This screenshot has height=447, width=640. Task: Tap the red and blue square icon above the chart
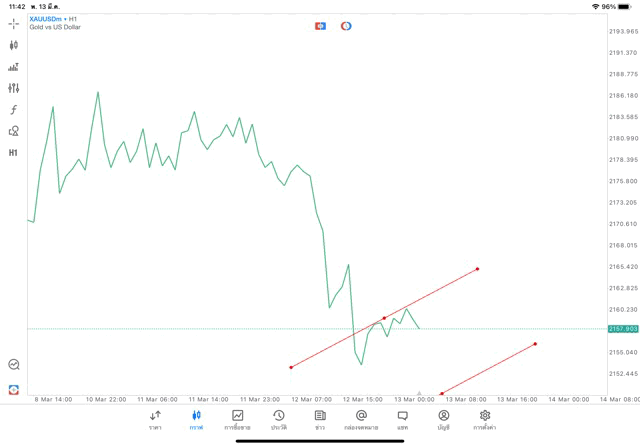320,26
